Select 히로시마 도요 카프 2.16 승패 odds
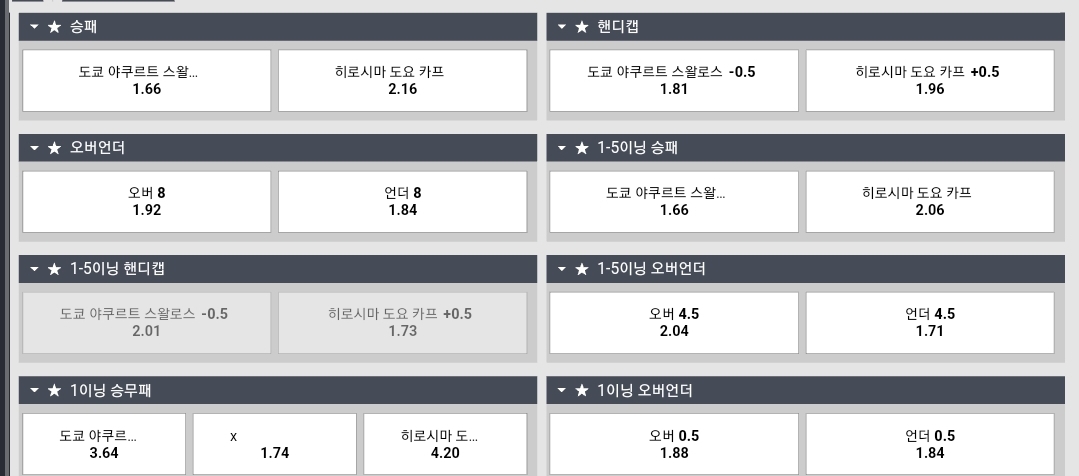 pyautogui.click(x=403, y=80)
